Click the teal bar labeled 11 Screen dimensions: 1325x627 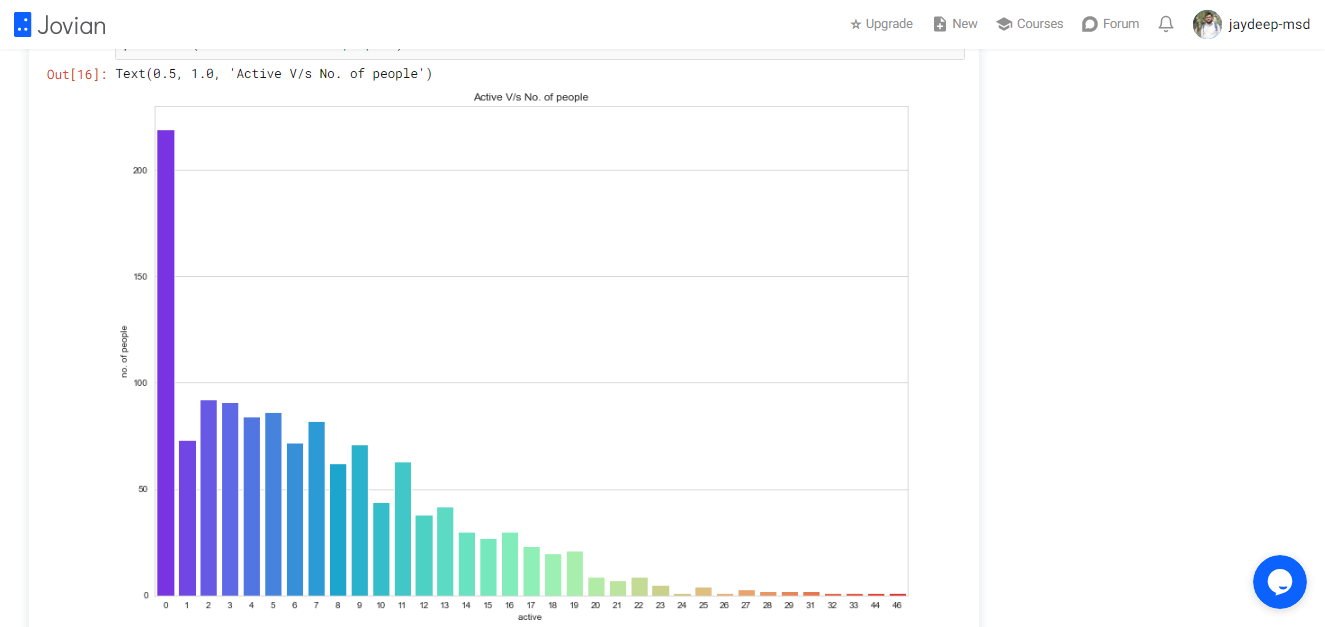click(403, 529)
